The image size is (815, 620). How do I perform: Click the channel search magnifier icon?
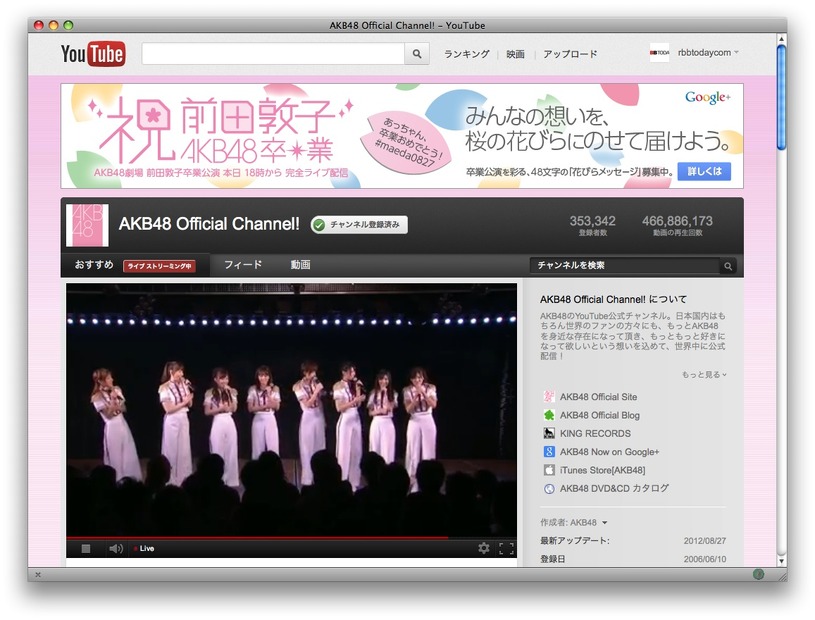coord(728,266)
